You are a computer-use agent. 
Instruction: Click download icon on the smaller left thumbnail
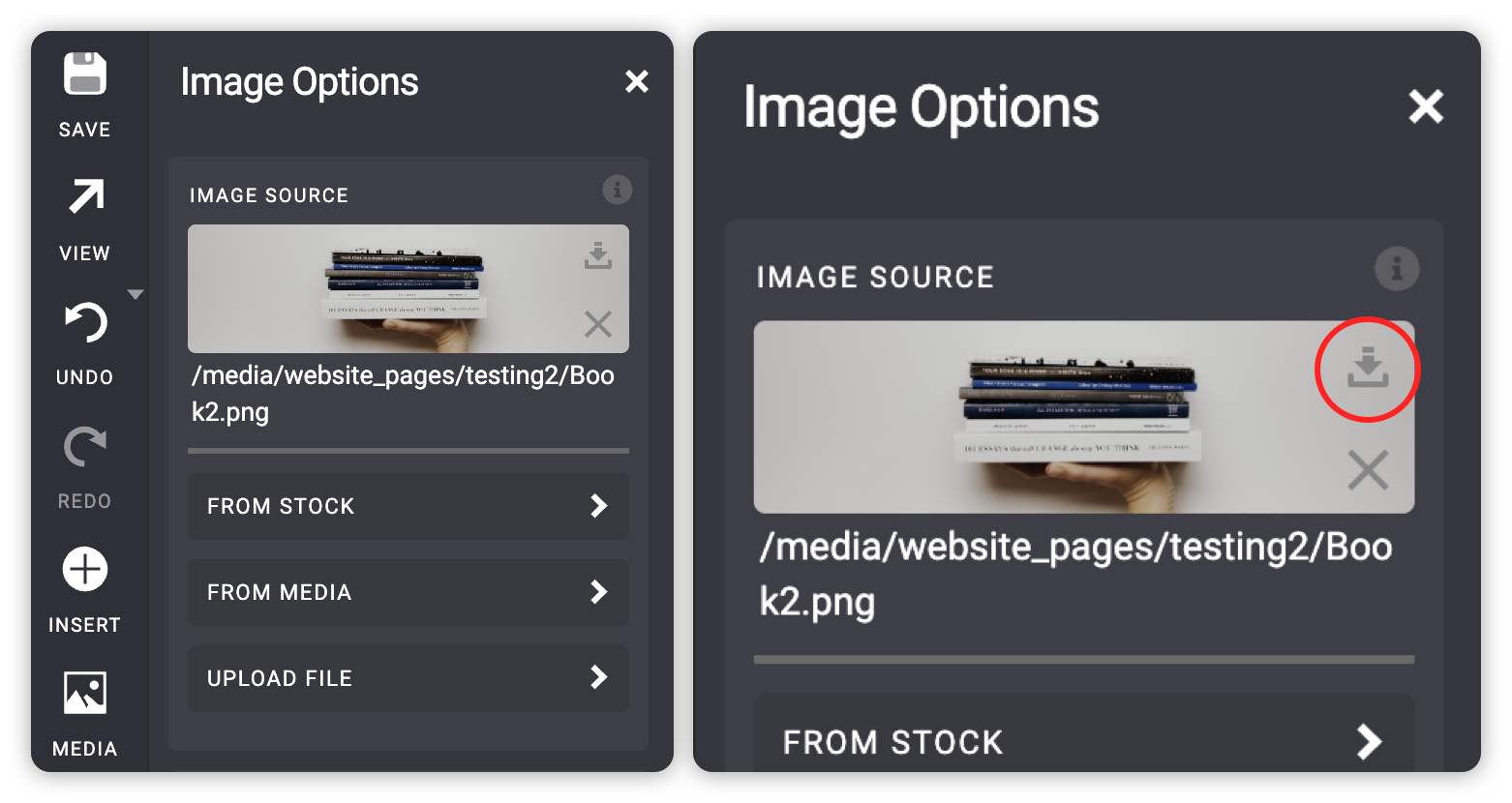click(x=598, y=256)
